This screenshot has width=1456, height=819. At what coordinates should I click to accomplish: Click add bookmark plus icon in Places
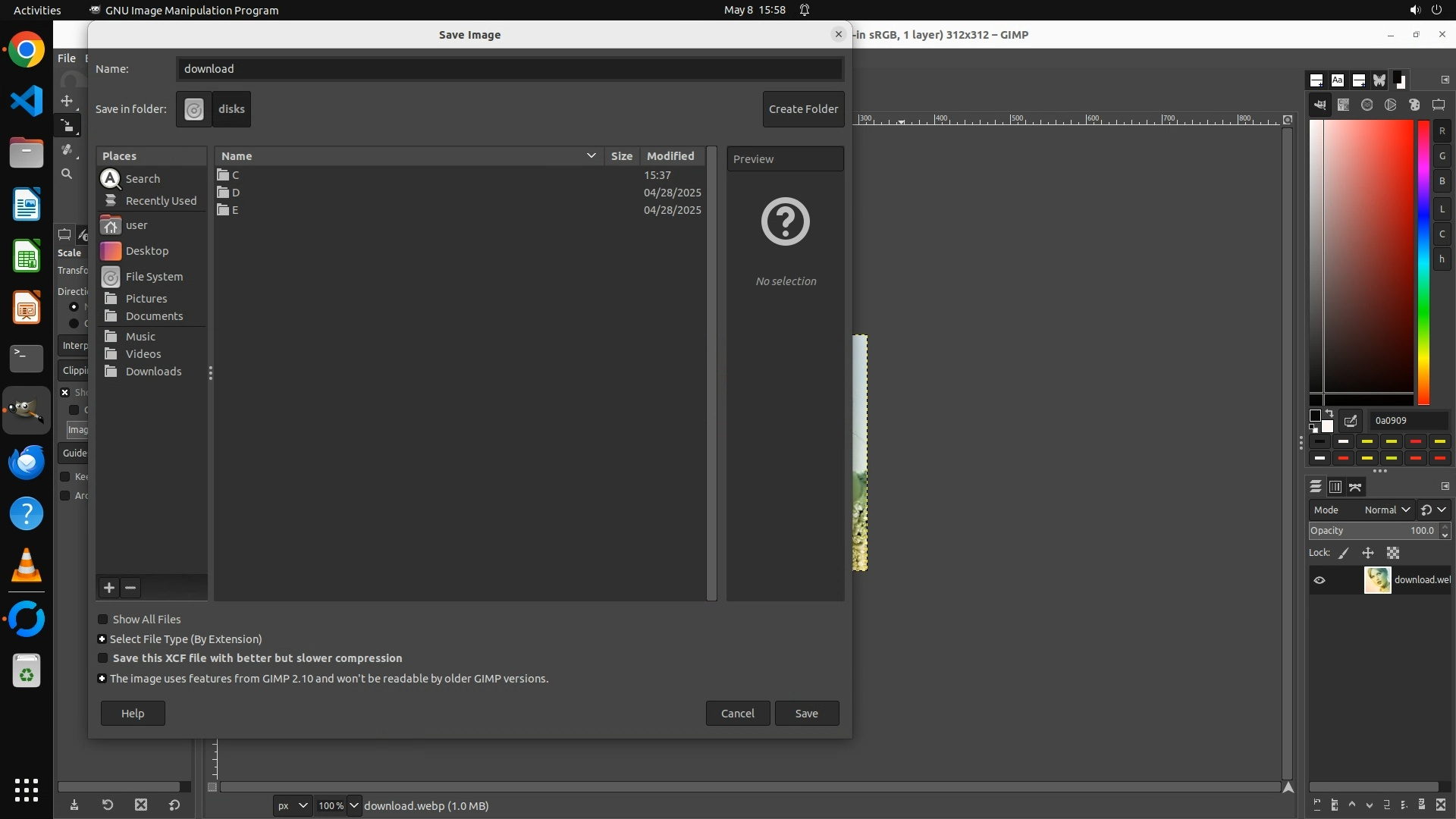(109, 588)
